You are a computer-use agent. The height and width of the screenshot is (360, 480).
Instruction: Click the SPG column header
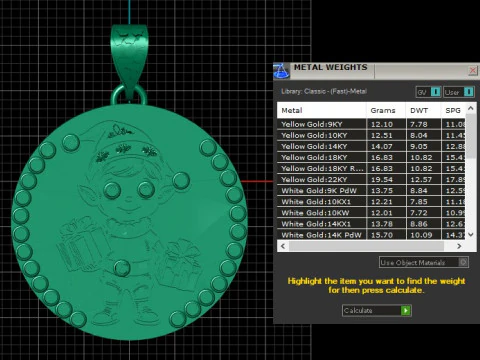[453, 110]
